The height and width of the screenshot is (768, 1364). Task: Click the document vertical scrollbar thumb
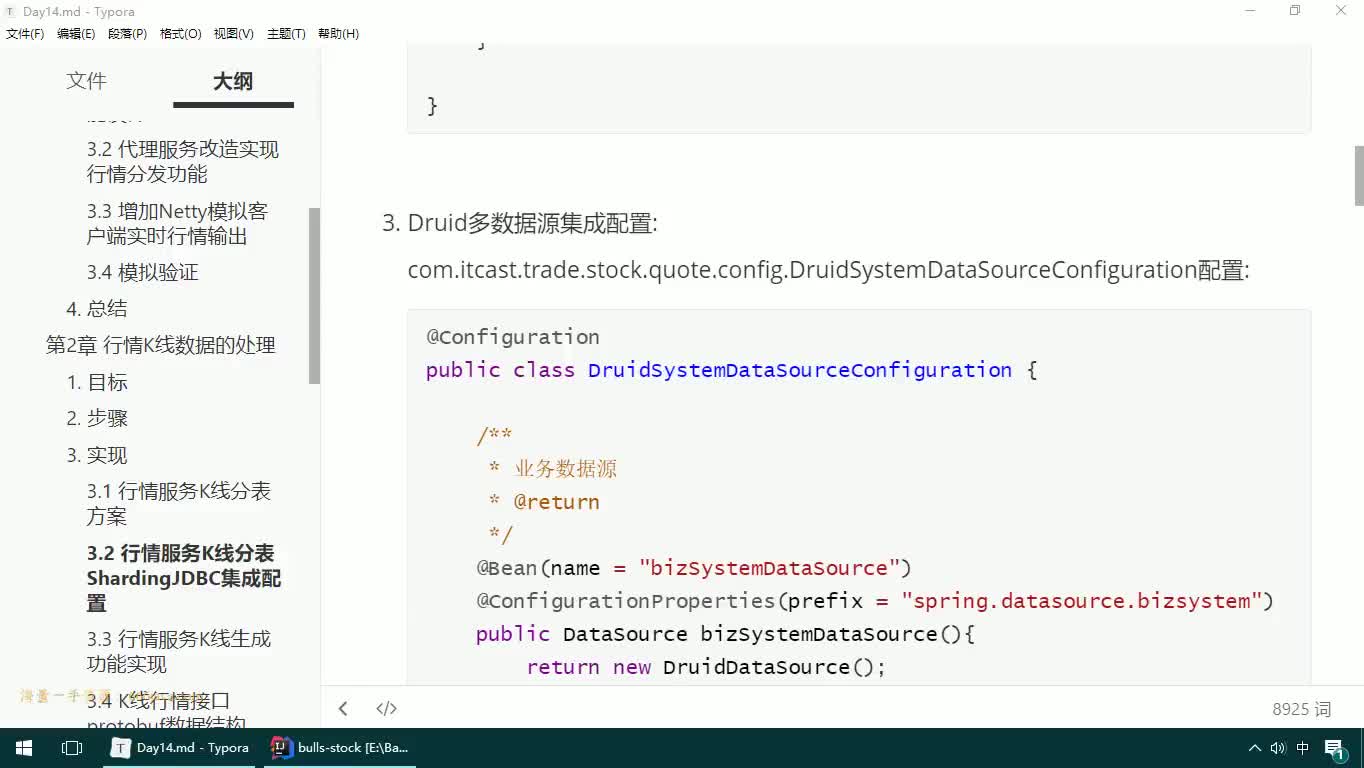click(x=1359, y=175)
